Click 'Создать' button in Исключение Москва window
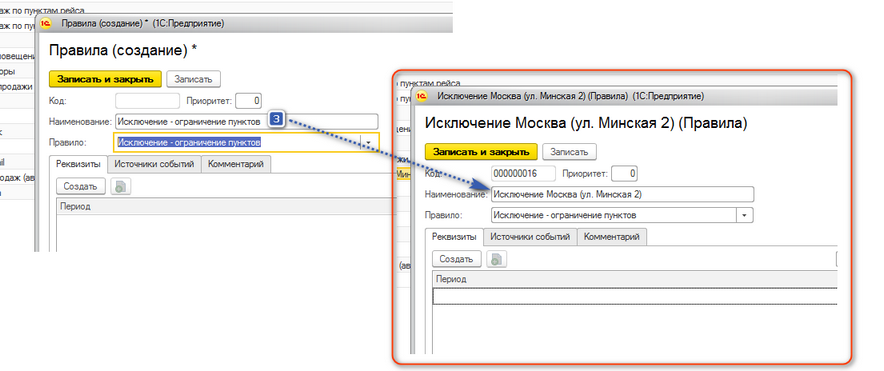884x371 pixels. click(457, 259)
